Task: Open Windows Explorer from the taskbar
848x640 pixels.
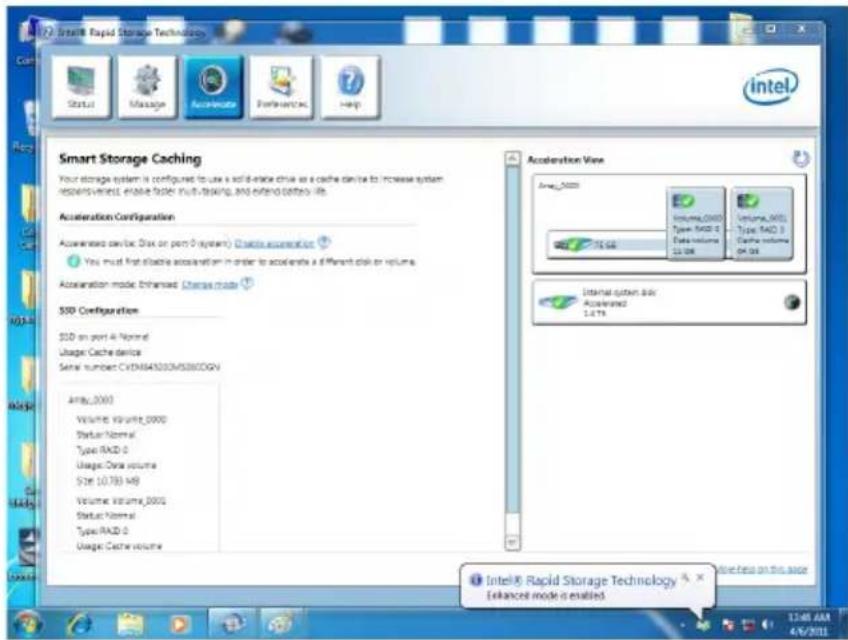Action: 130,624
